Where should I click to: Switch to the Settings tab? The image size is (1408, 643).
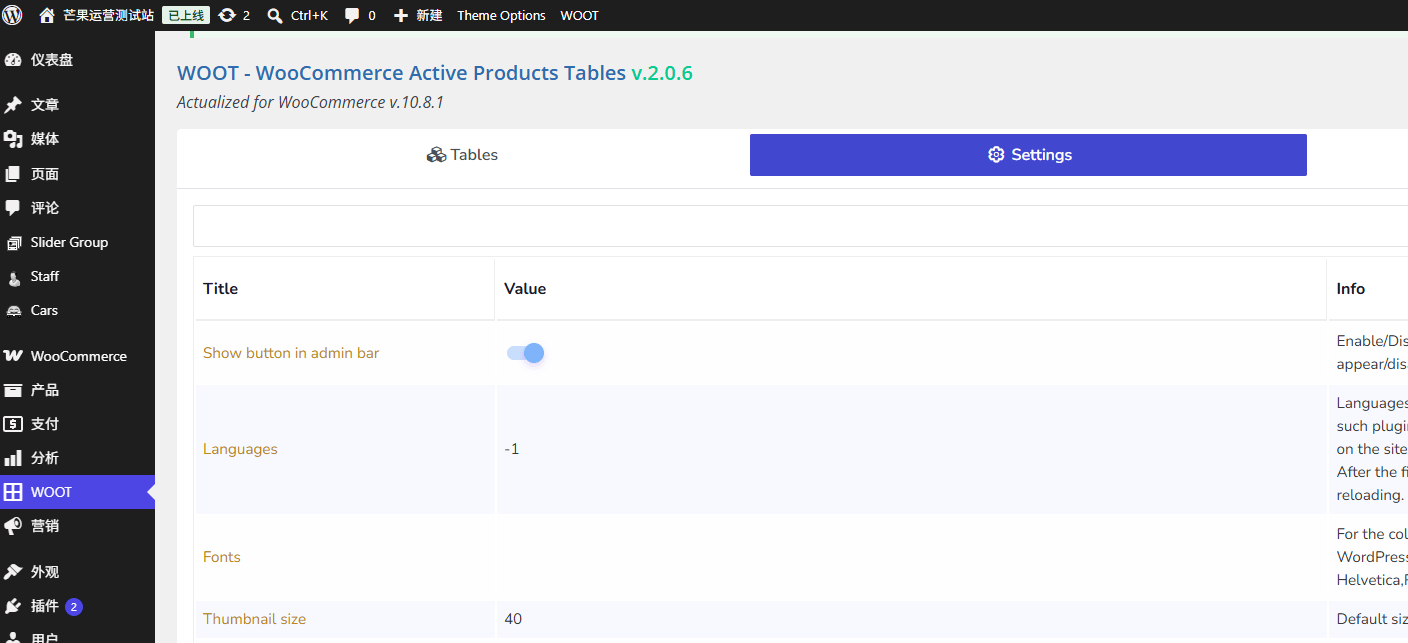coord(1028,155)
